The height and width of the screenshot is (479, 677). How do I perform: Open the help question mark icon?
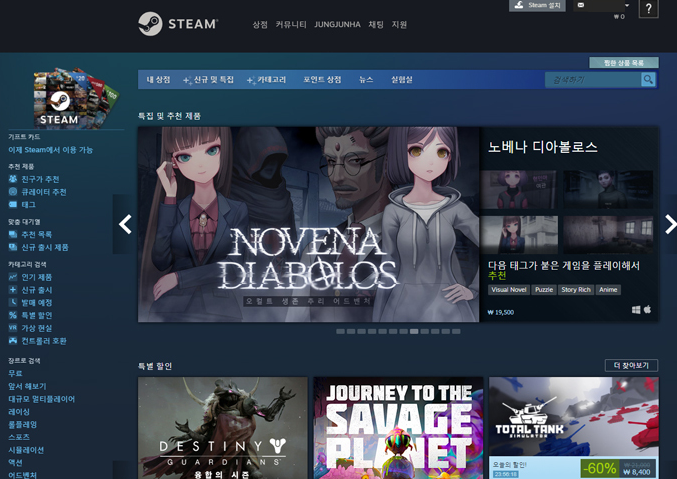pos(649,8)
